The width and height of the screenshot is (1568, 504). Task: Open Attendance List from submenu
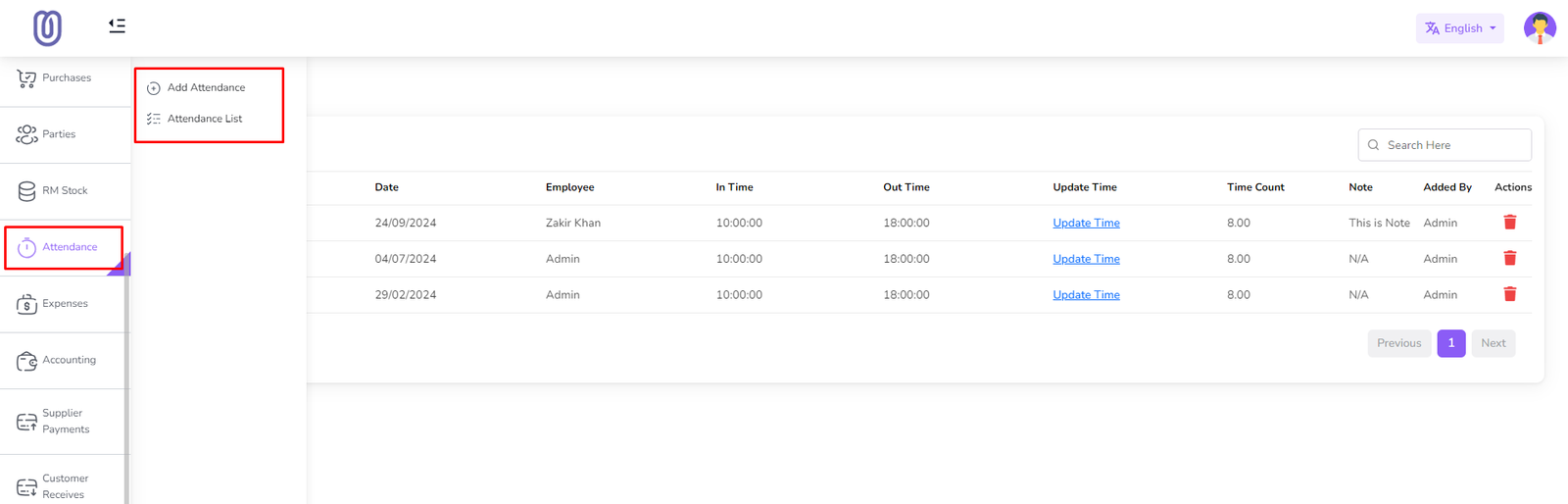click(x=204, y=119)
